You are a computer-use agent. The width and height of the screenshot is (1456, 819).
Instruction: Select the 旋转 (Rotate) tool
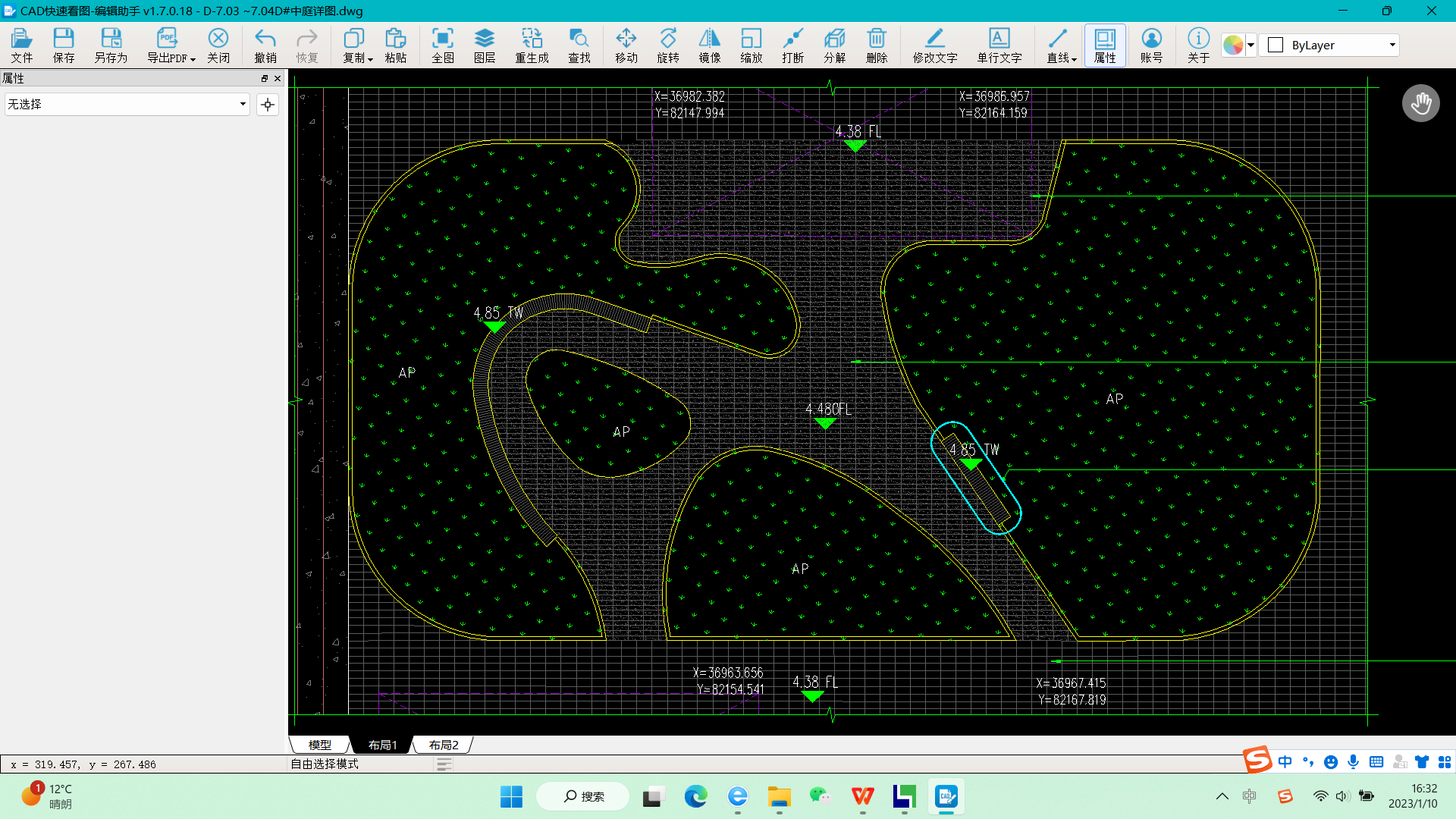point(668,45)
